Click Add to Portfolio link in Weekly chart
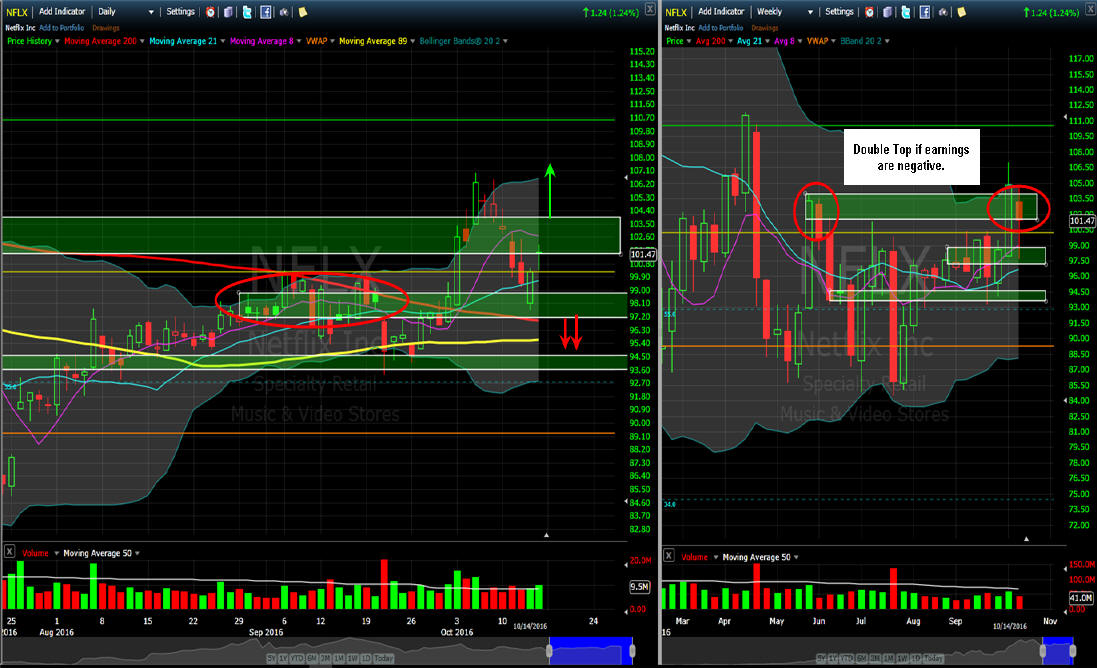The width and height of the screenshot is (1097, 668). pyautogui.click(x=721, y=28)
